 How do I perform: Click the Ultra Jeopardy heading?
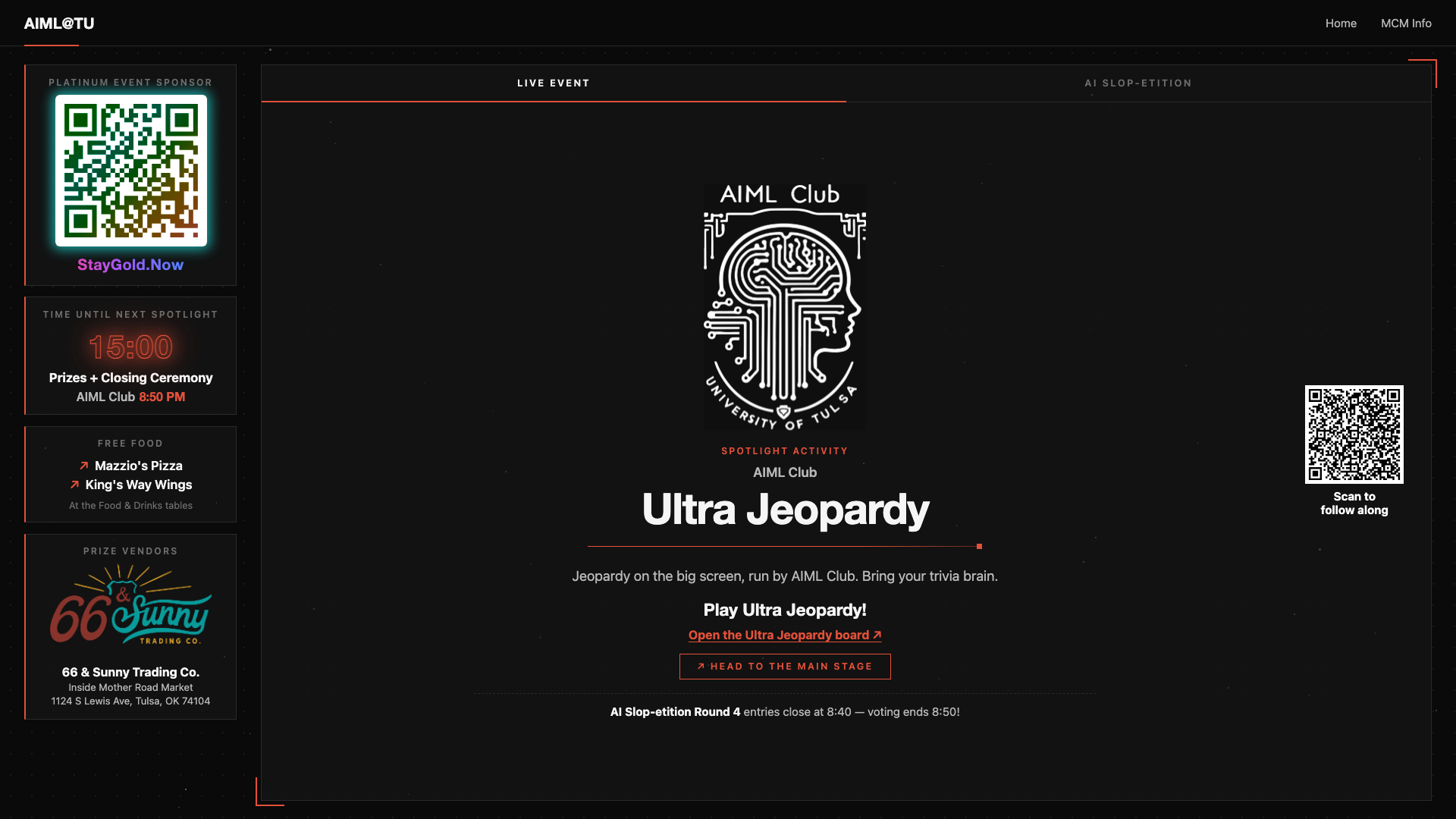[785, 510]
